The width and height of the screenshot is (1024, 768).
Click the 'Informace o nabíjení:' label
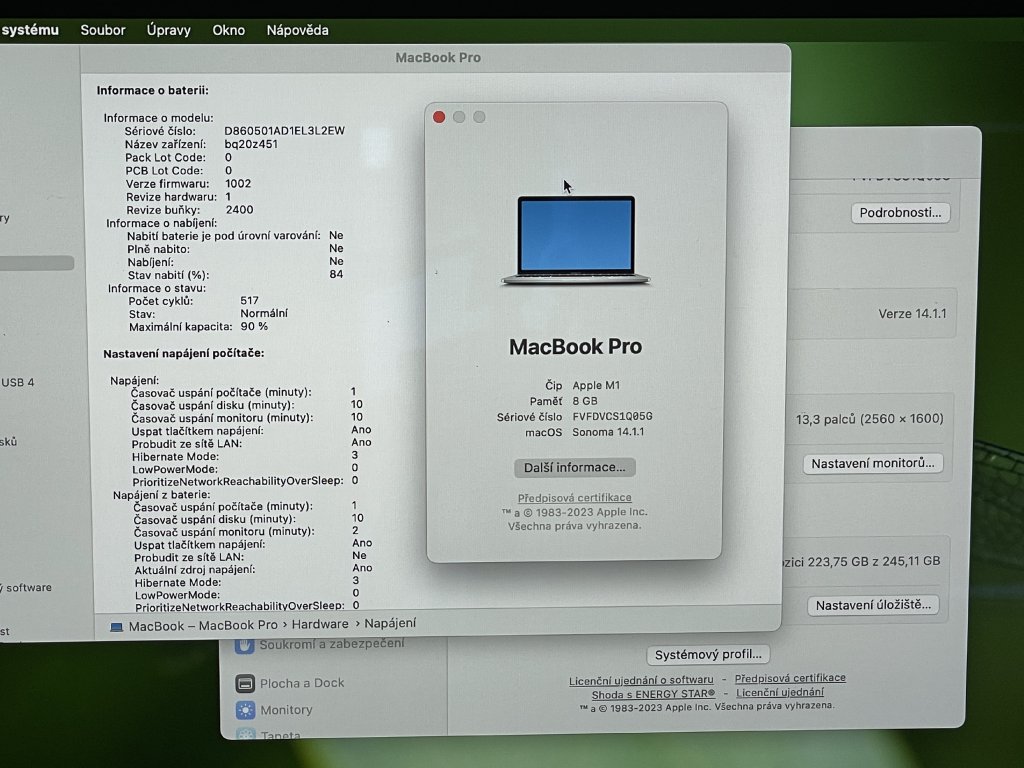[162, 223]
